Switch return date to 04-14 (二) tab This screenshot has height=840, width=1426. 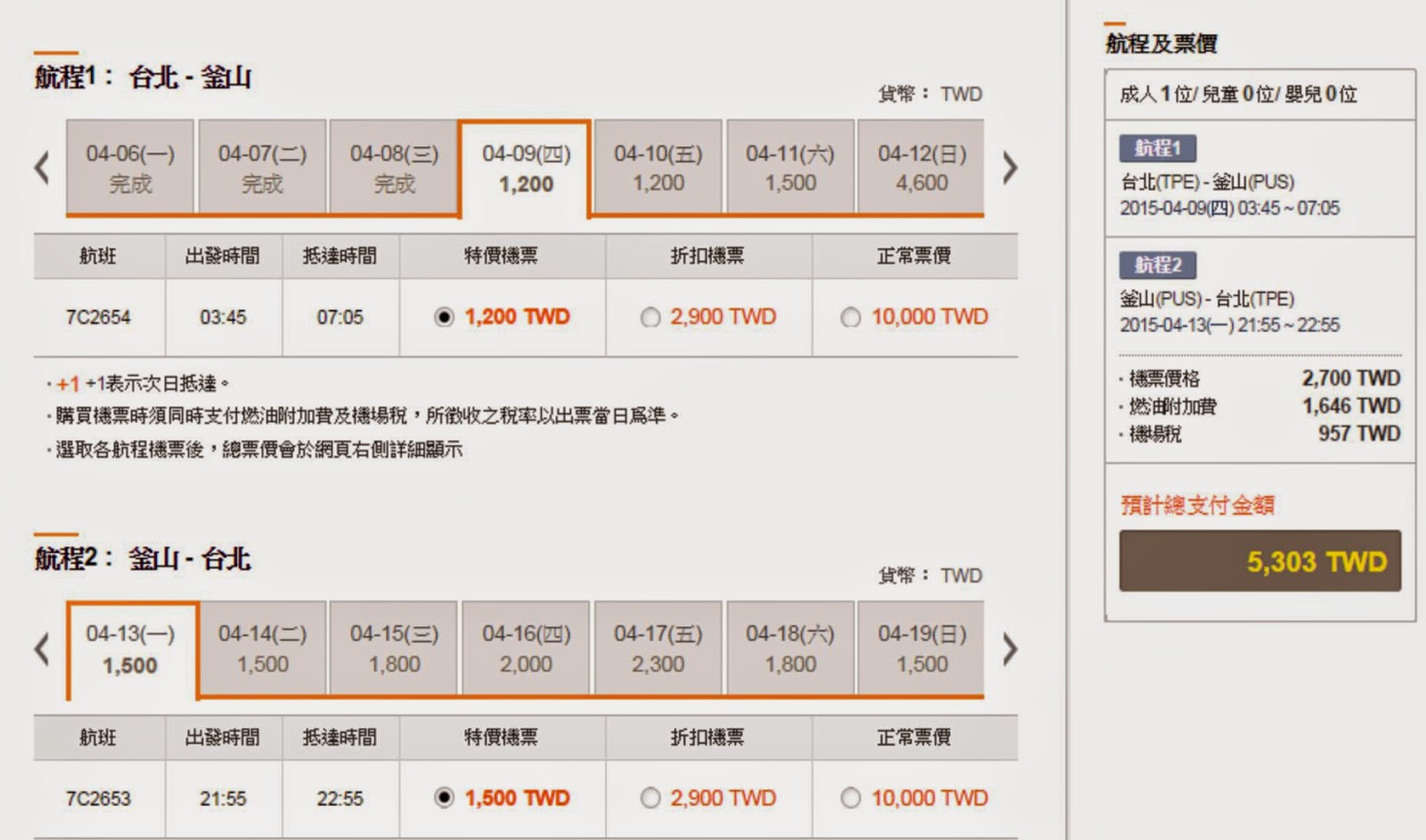(x=262, y=648)
